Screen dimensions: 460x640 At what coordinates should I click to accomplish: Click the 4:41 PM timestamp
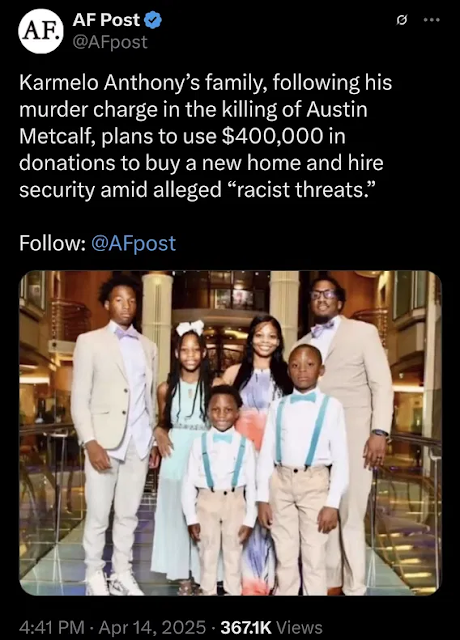point(52,627)
